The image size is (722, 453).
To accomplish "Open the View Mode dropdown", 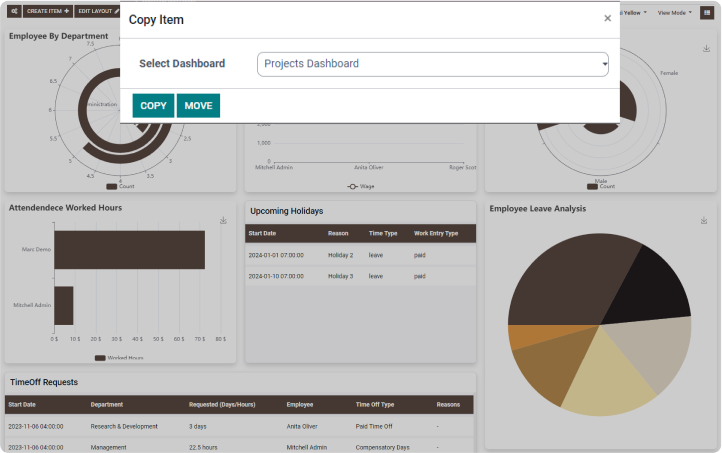I will tap(674, 12).
